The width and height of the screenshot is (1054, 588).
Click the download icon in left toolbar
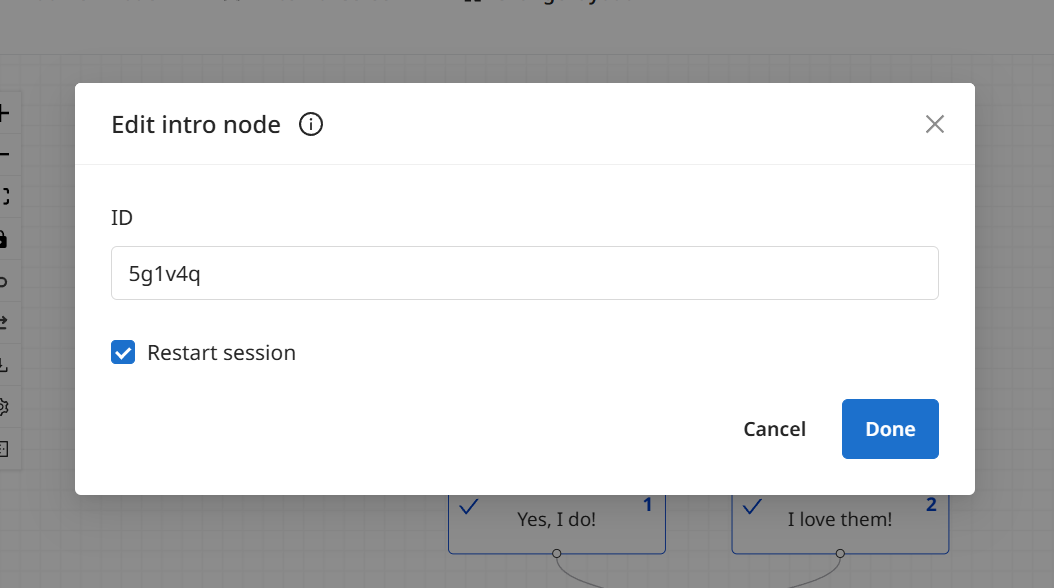point(3,366)
